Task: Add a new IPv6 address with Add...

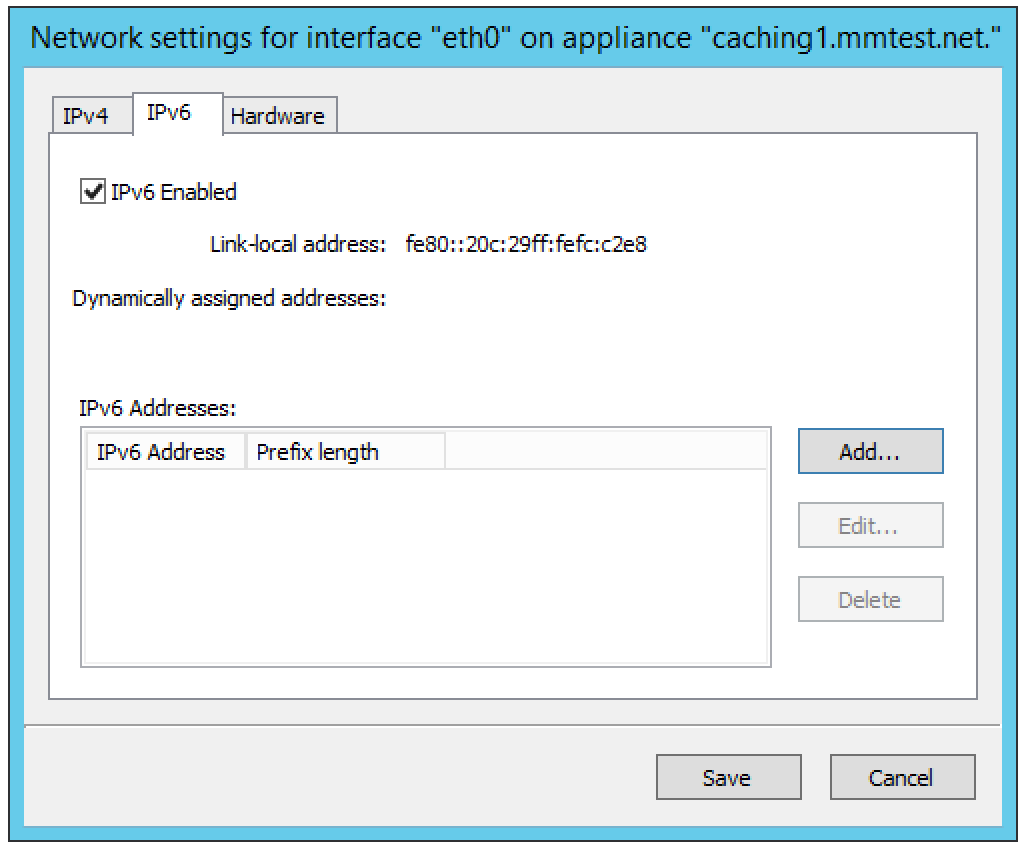Action: click(870, 452)
